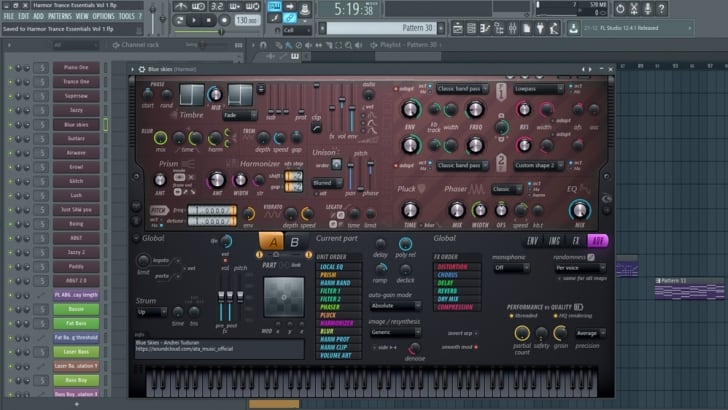Toggle pattern/song mode button
Image resolution: width=728 pixels, height=410 pixels.
pos(179,20)
